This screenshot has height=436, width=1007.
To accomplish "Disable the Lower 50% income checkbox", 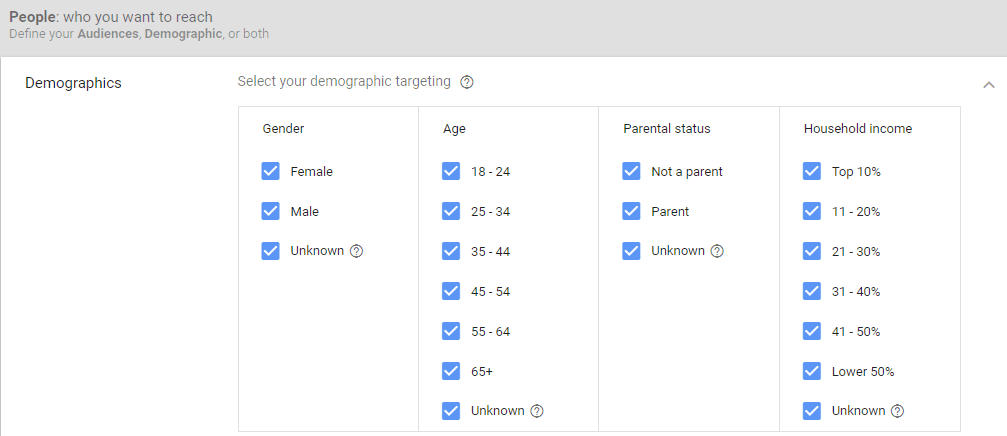I will 812,371.
